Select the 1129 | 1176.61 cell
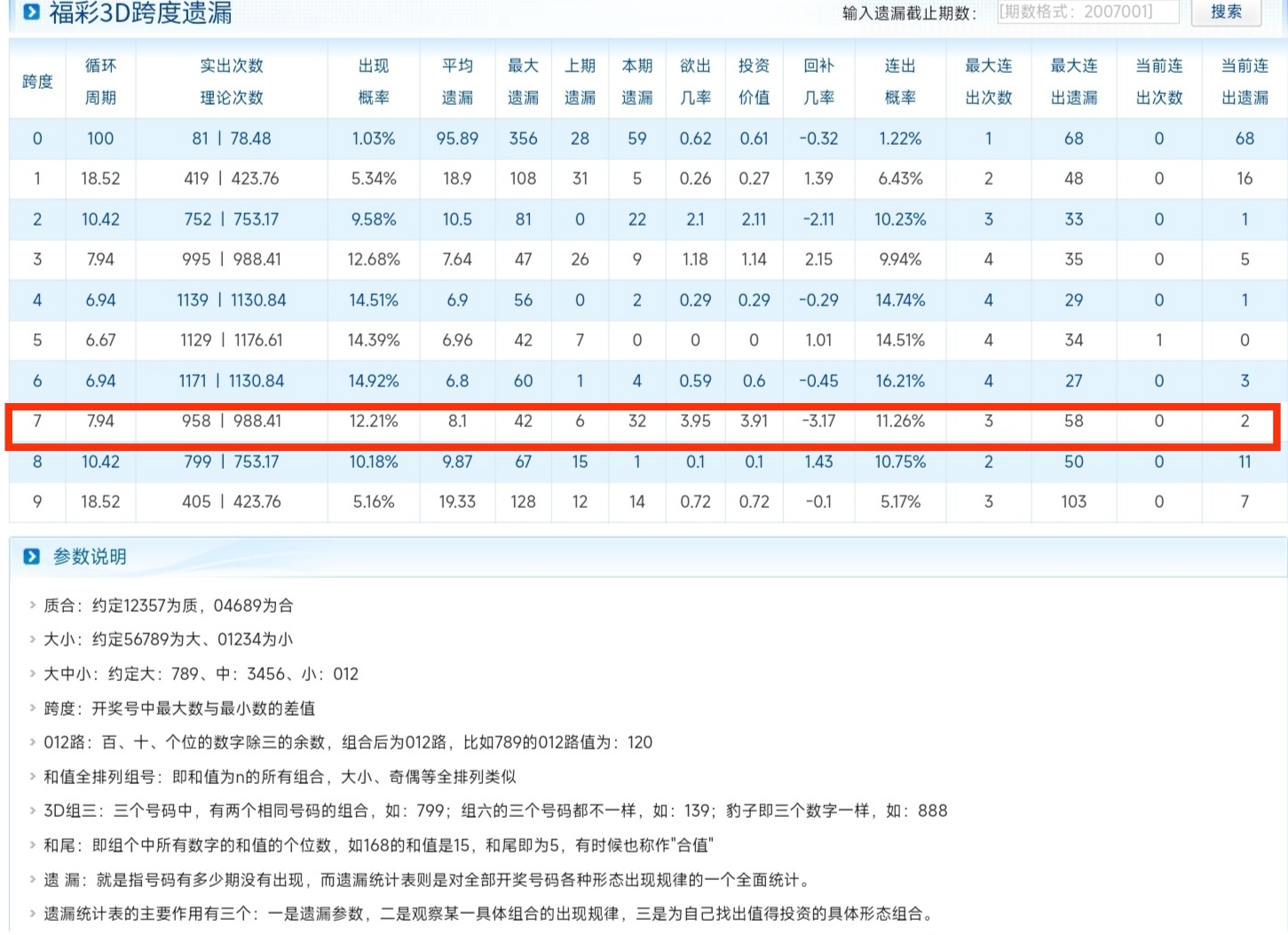This screenshot has width=1288, height=935. (232, 340)
